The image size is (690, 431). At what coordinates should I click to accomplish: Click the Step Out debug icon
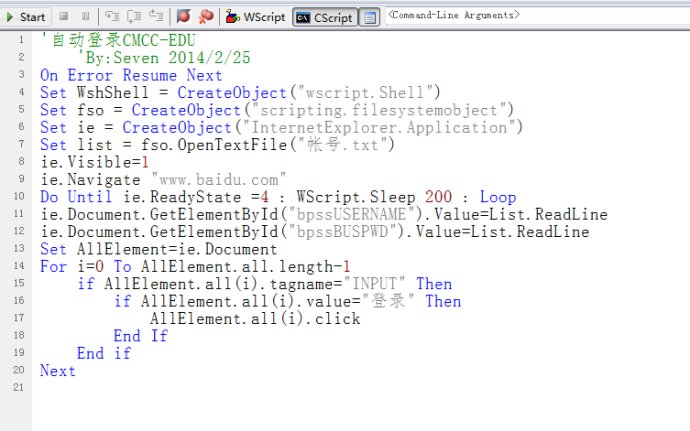pyautogui.click(x=156, y=16)
